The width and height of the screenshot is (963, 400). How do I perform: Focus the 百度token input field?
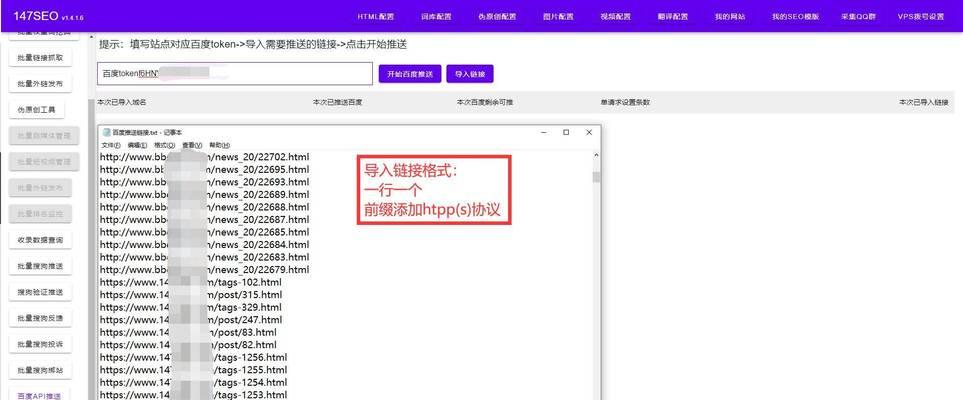pyautogui.click(x=235, y=74)
